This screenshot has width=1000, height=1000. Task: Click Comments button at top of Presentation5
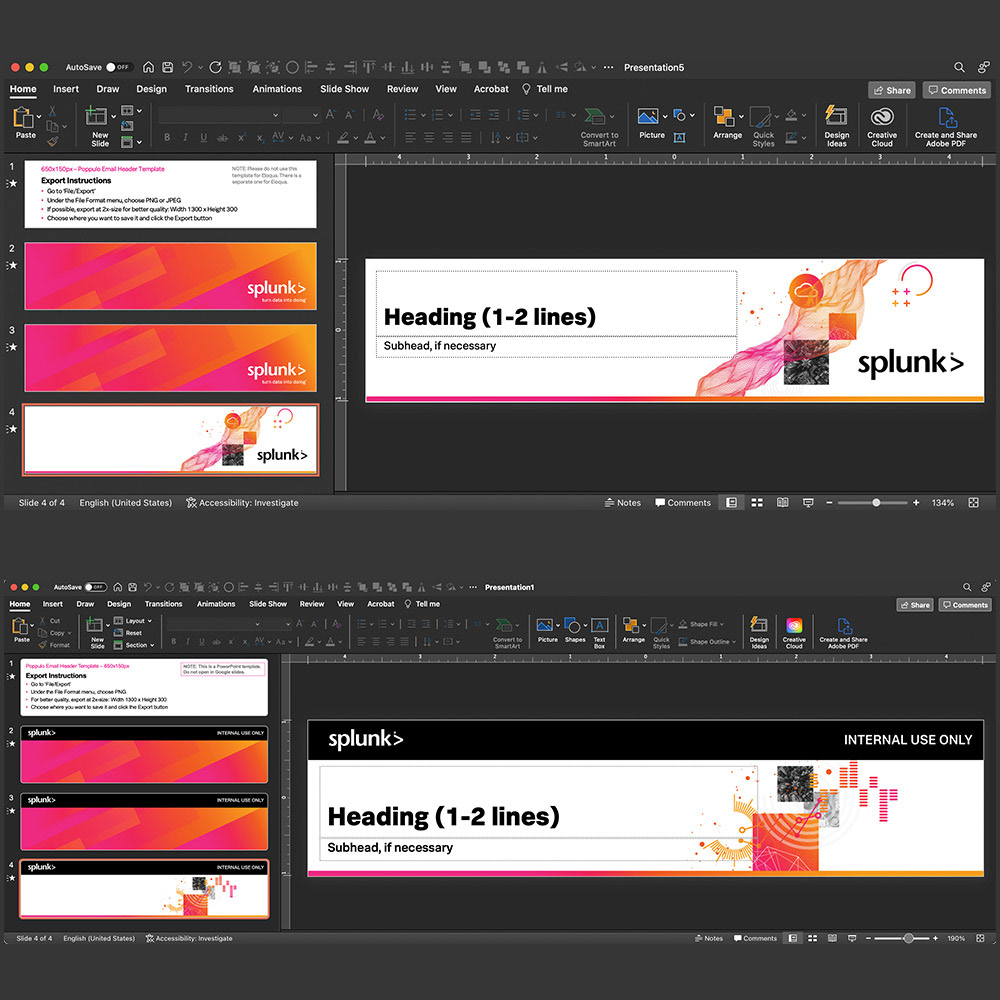957,90
